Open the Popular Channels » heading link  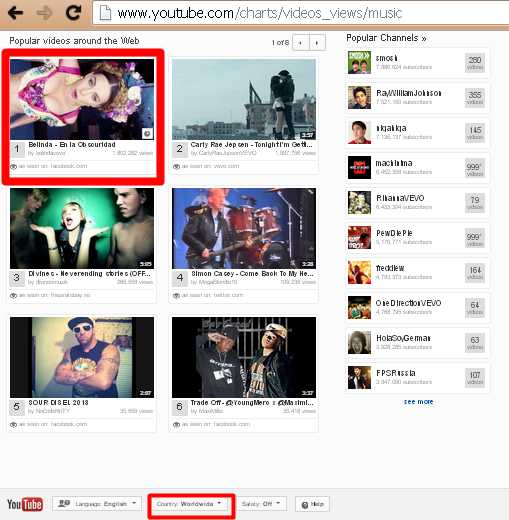[386, 38]
